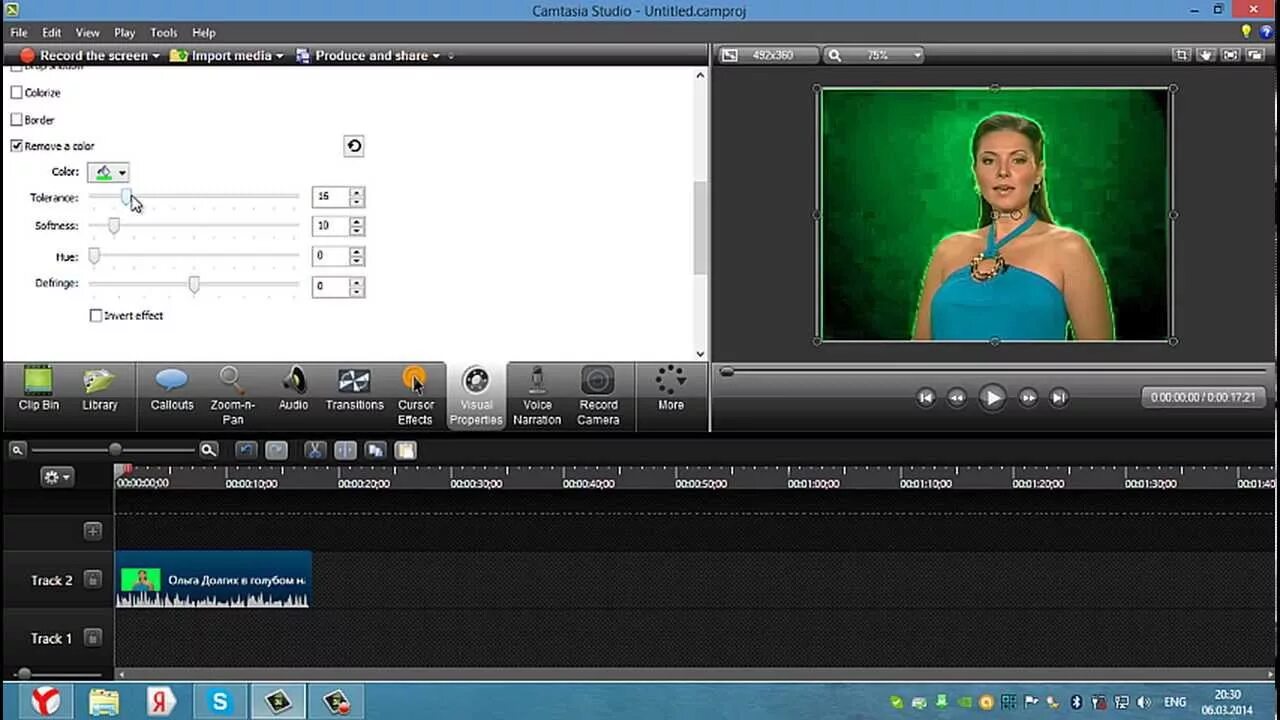The width and height of the screenshot is (1280, 720).
Task: Open the Edit menu
Action: pos(52,33)
